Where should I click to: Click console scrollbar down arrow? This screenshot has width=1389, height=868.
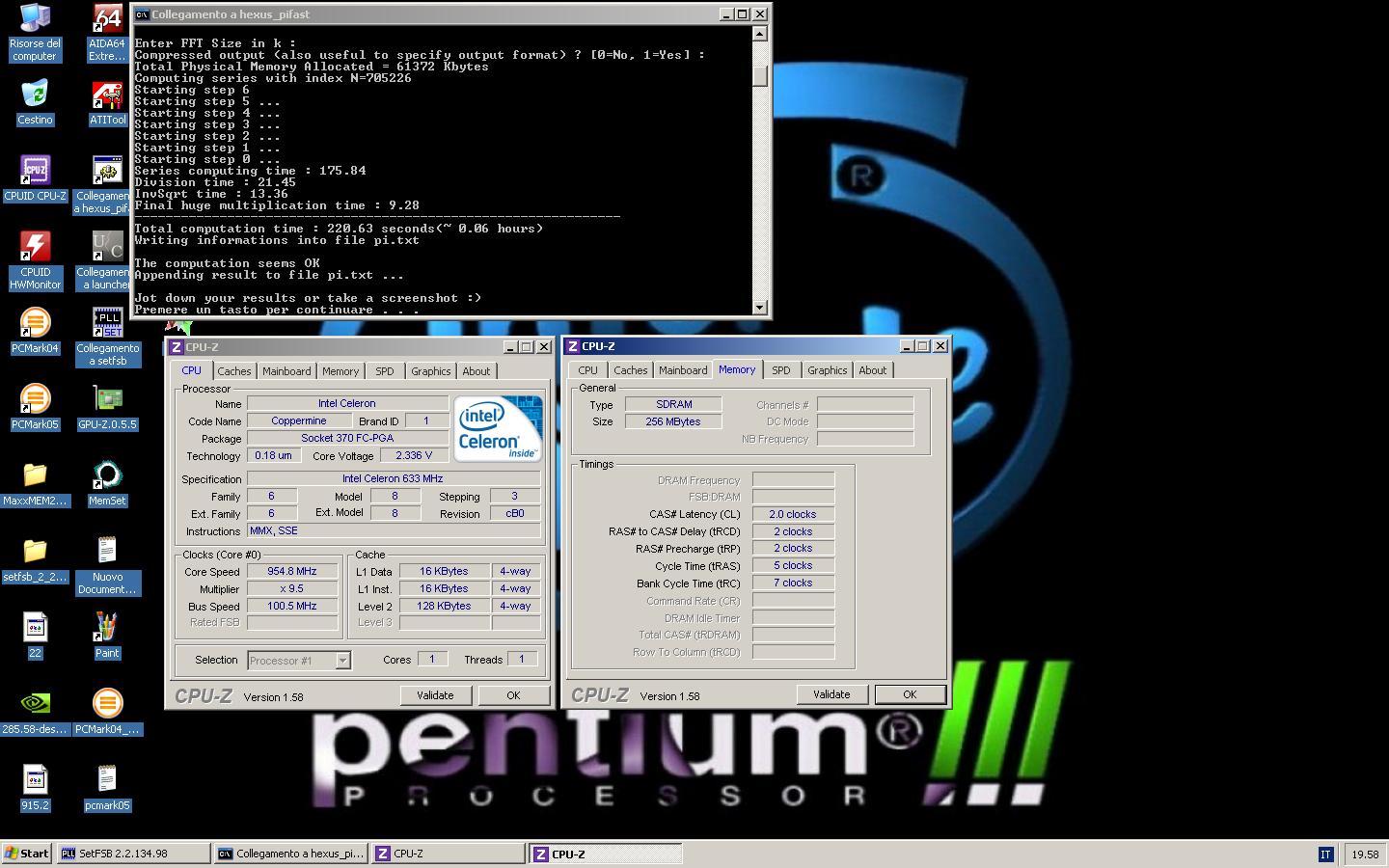click(x=760, y=308)
